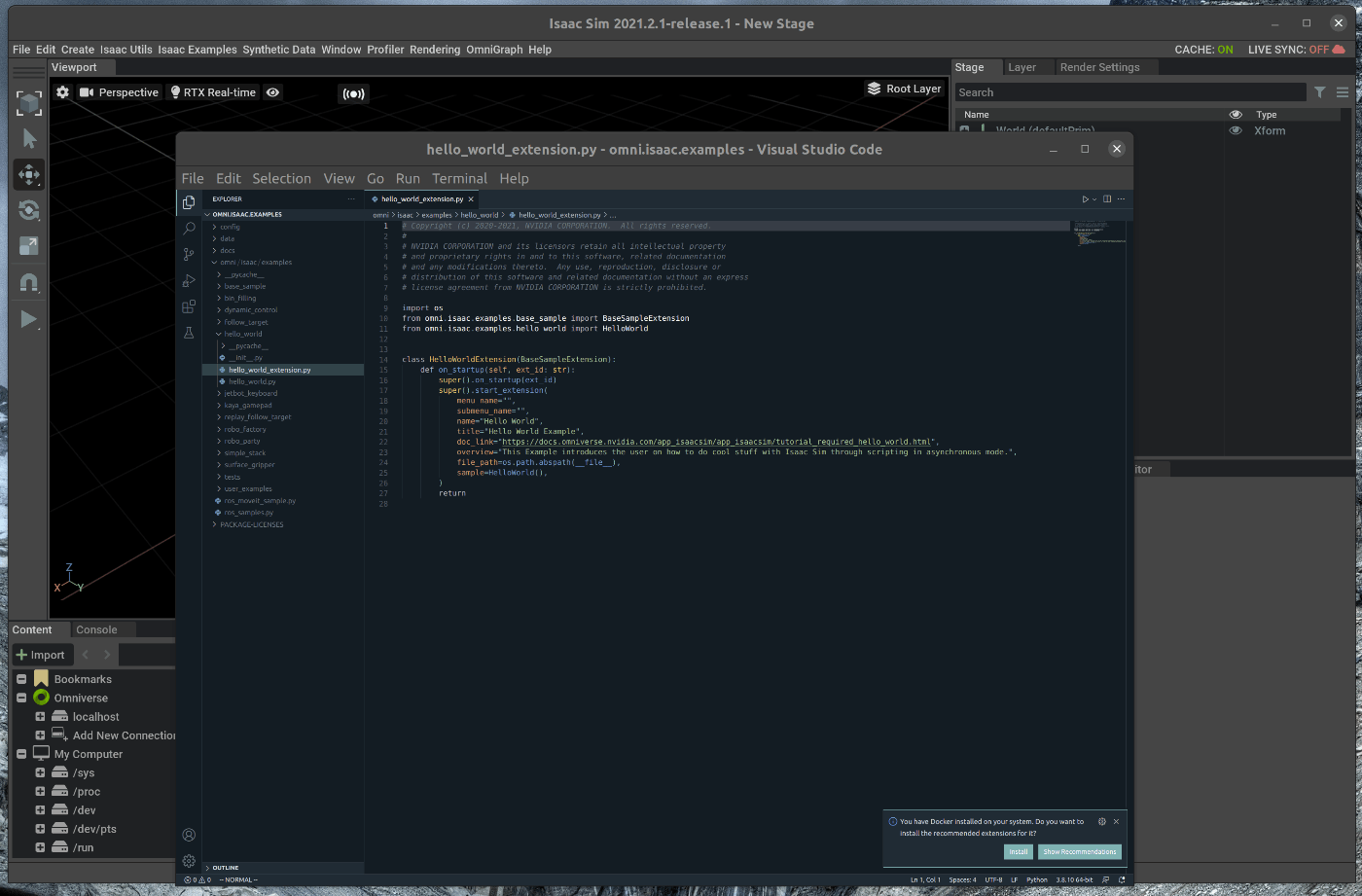Open the Selection menu in VS Code
The height and width of the screenshot is (896, 1362).
tap(281, 178)
